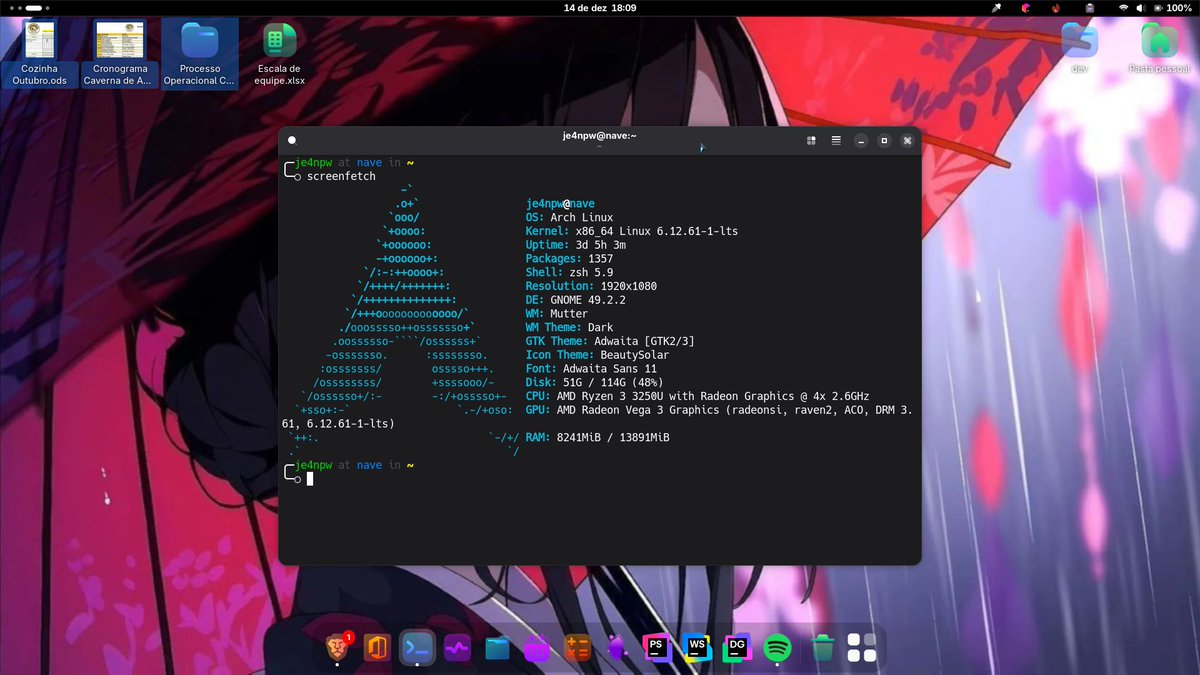Click the Icon Theme: BeautySolar line
The image size is (1200, 675).
(x=598, y=355)
